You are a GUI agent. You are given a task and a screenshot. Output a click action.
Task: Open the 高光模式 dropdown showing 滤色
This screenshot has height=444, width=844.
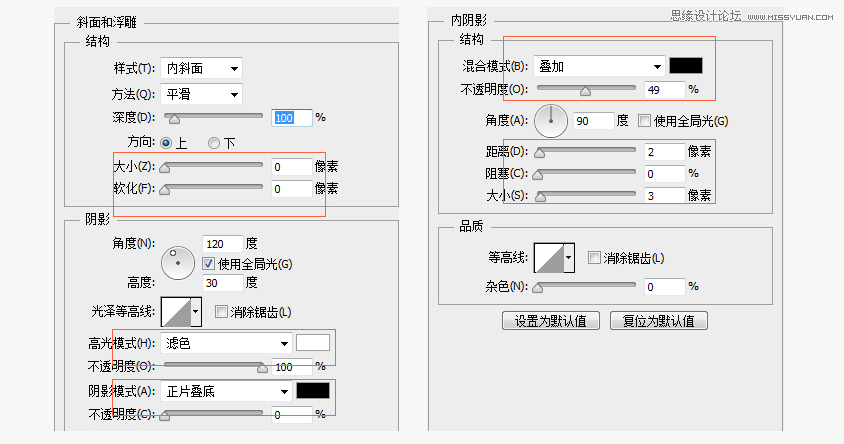[226, 343]
